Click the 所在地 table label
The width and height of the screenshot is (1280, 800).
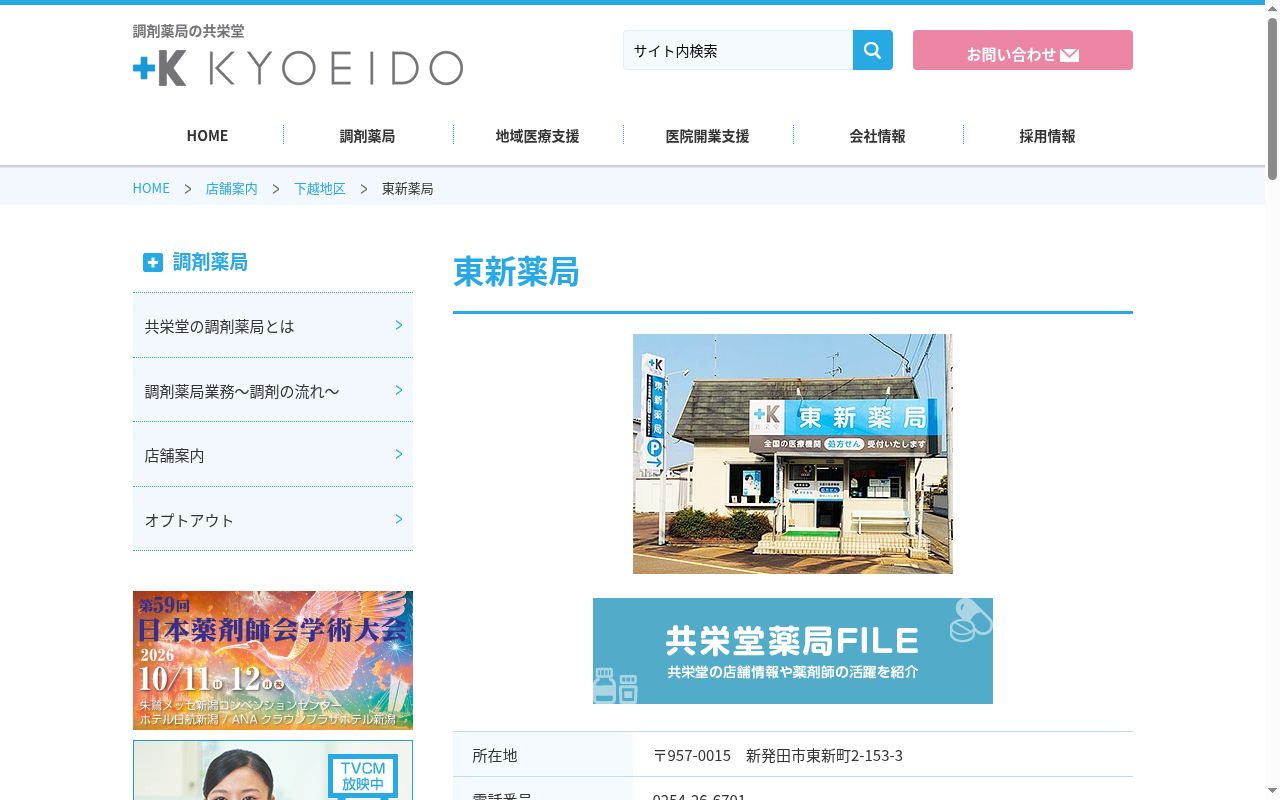coord(495,755)
